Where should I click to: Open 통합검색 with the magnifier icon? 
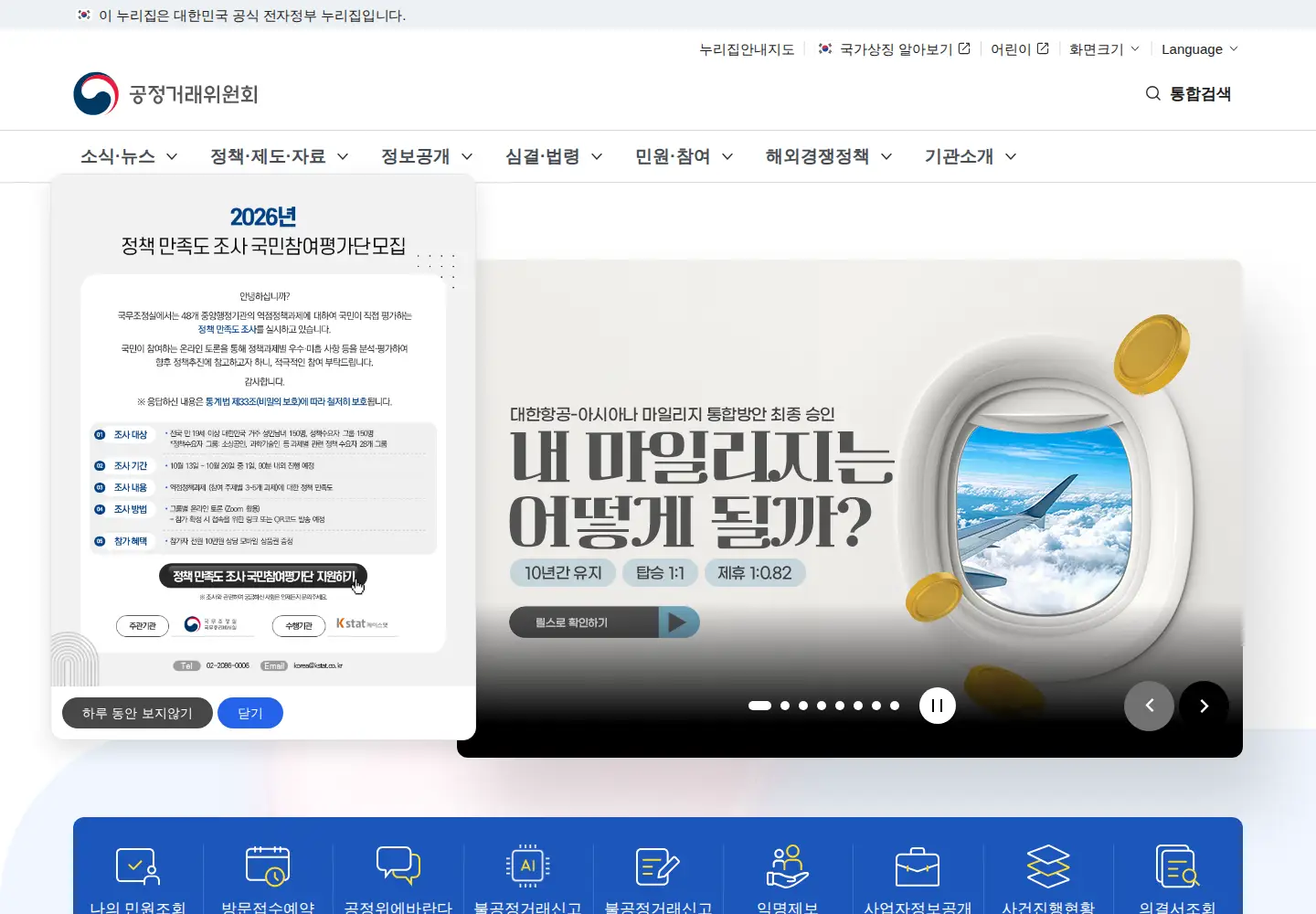point(1188,93)
